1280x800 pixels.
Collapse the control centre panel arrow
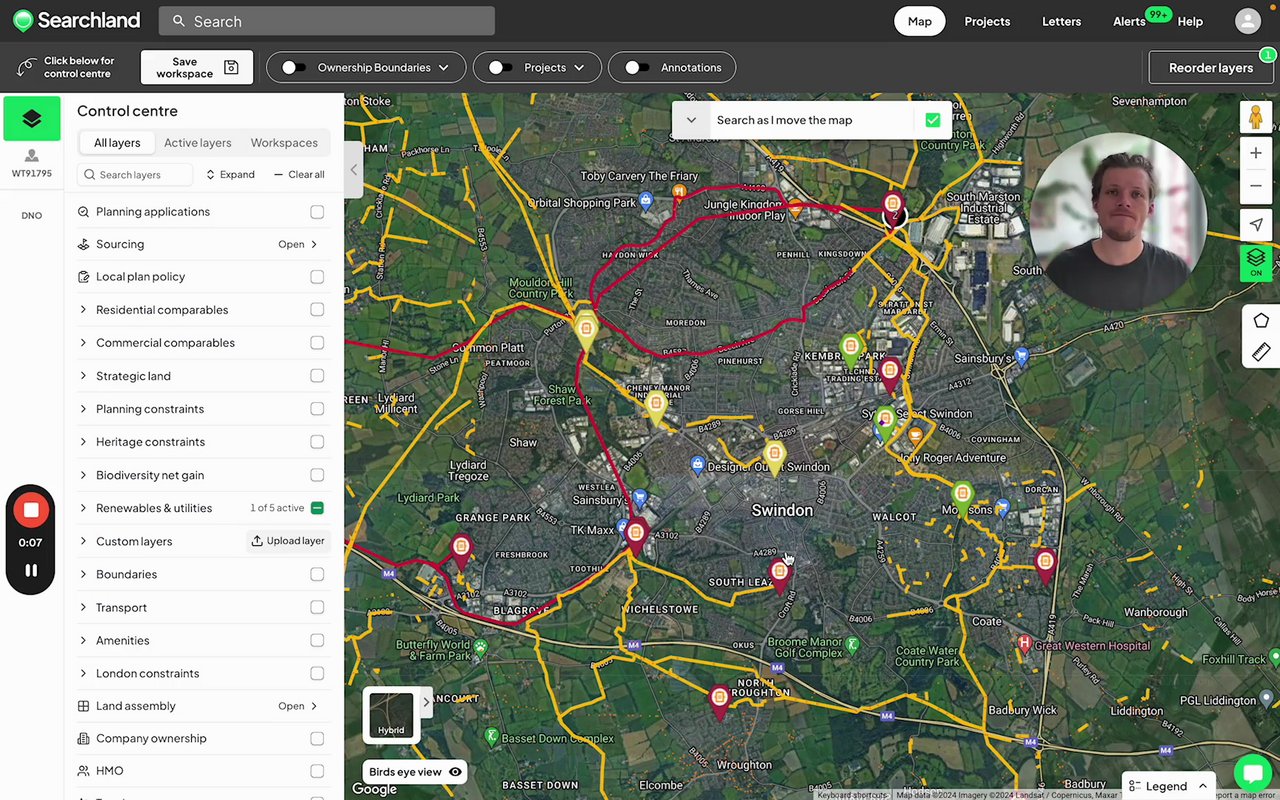pyautogui.click(x=353, y=170)
